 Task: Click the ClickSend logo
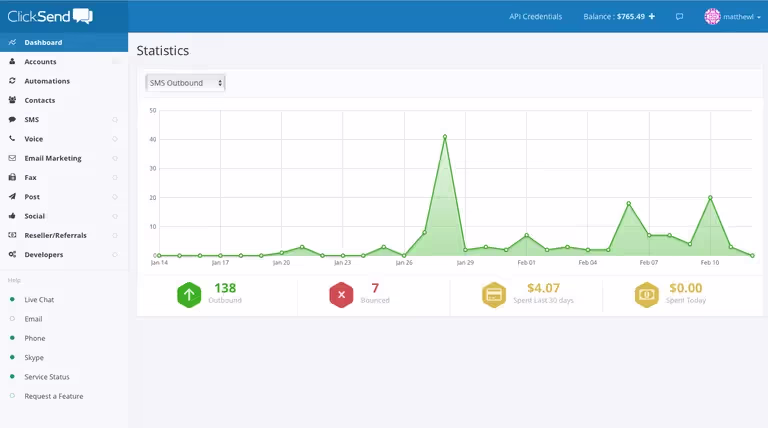(x=50, y=16)
